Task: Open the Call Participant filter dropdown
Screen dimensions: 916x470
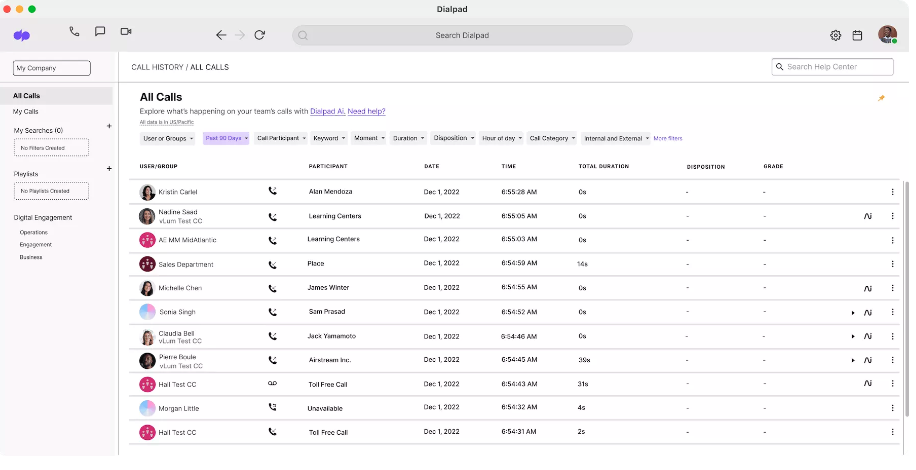Action: coord(280,138)
